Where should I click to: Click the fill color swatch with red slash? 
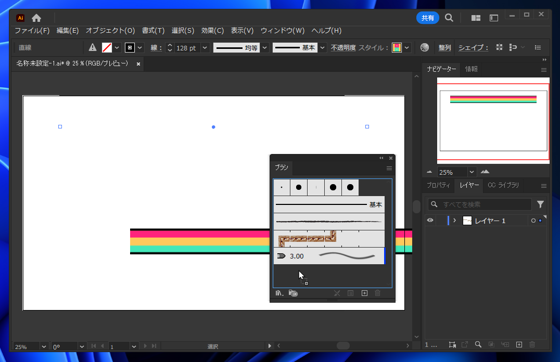coord(107,47)
